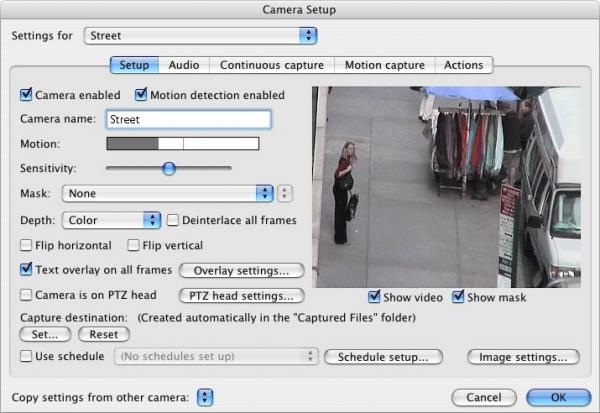
Task: Check the Flip horizontal option
Action: 26,245
